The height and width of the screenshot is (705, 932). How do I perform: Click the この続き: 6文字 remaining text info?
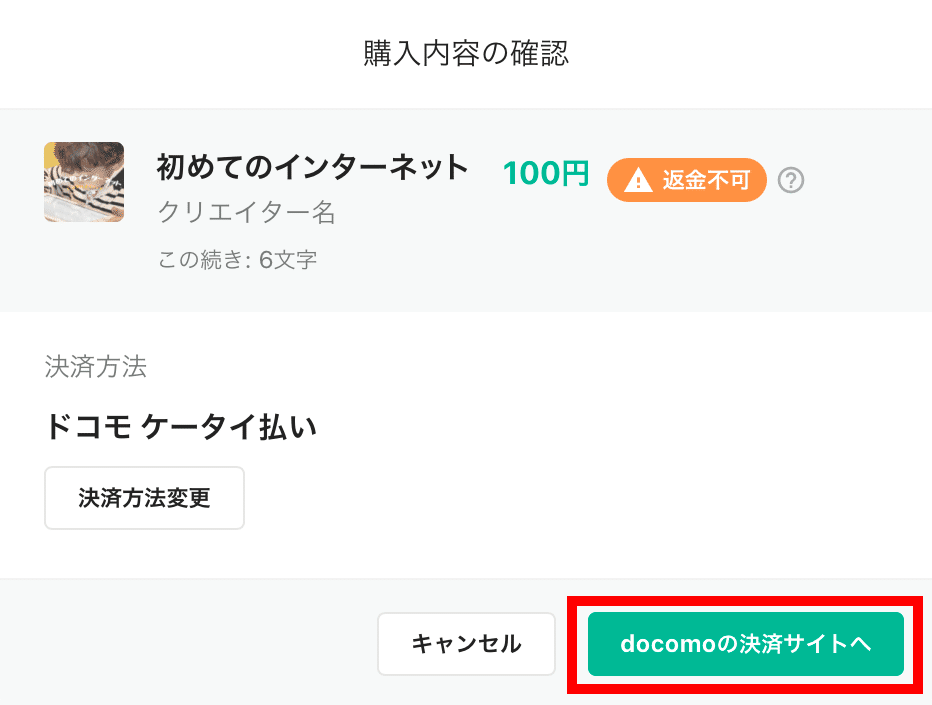click(x=237, y=260)
